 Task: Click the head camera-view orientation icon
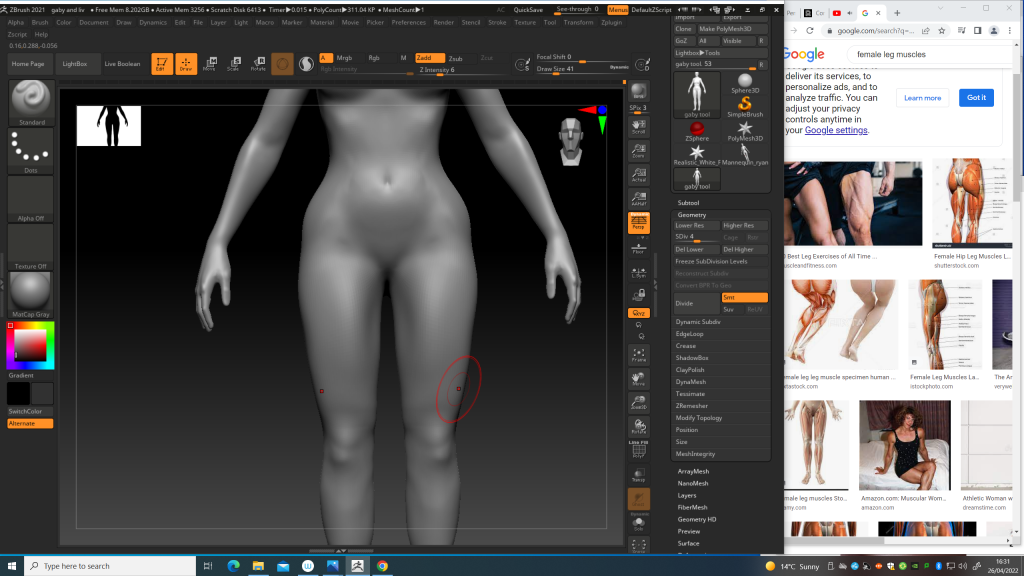[571, 142]
